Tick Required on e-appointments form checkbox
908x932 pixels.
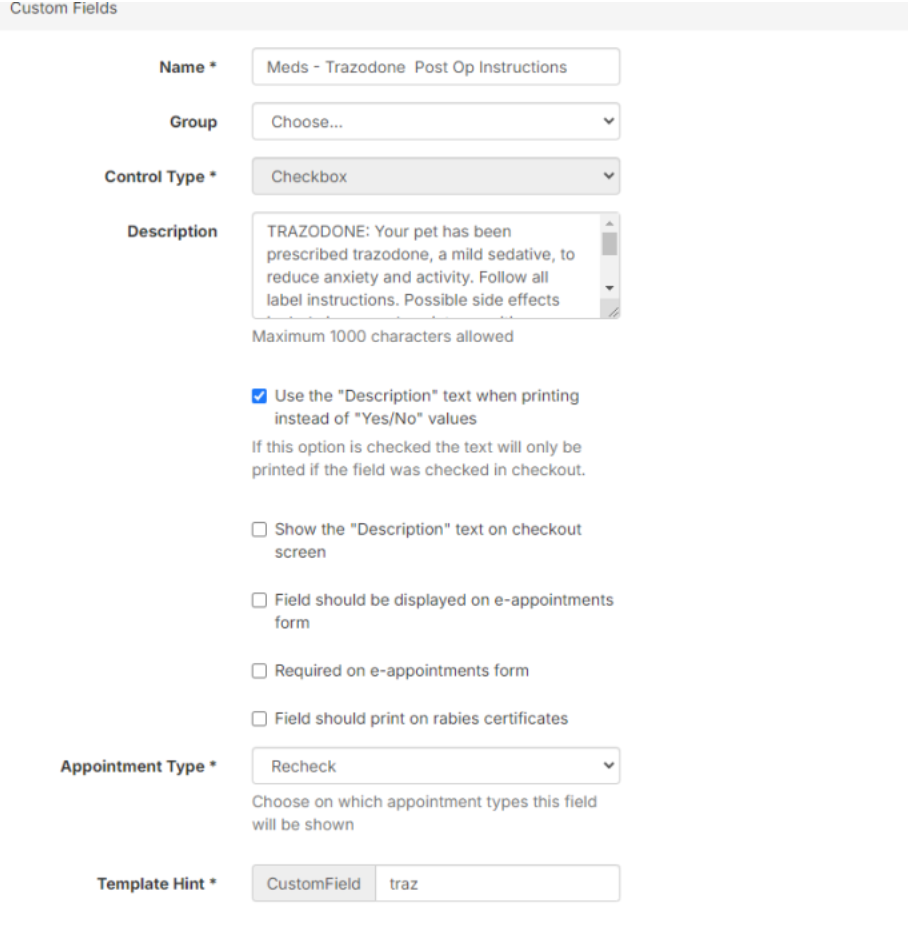(x=260, y=671)
